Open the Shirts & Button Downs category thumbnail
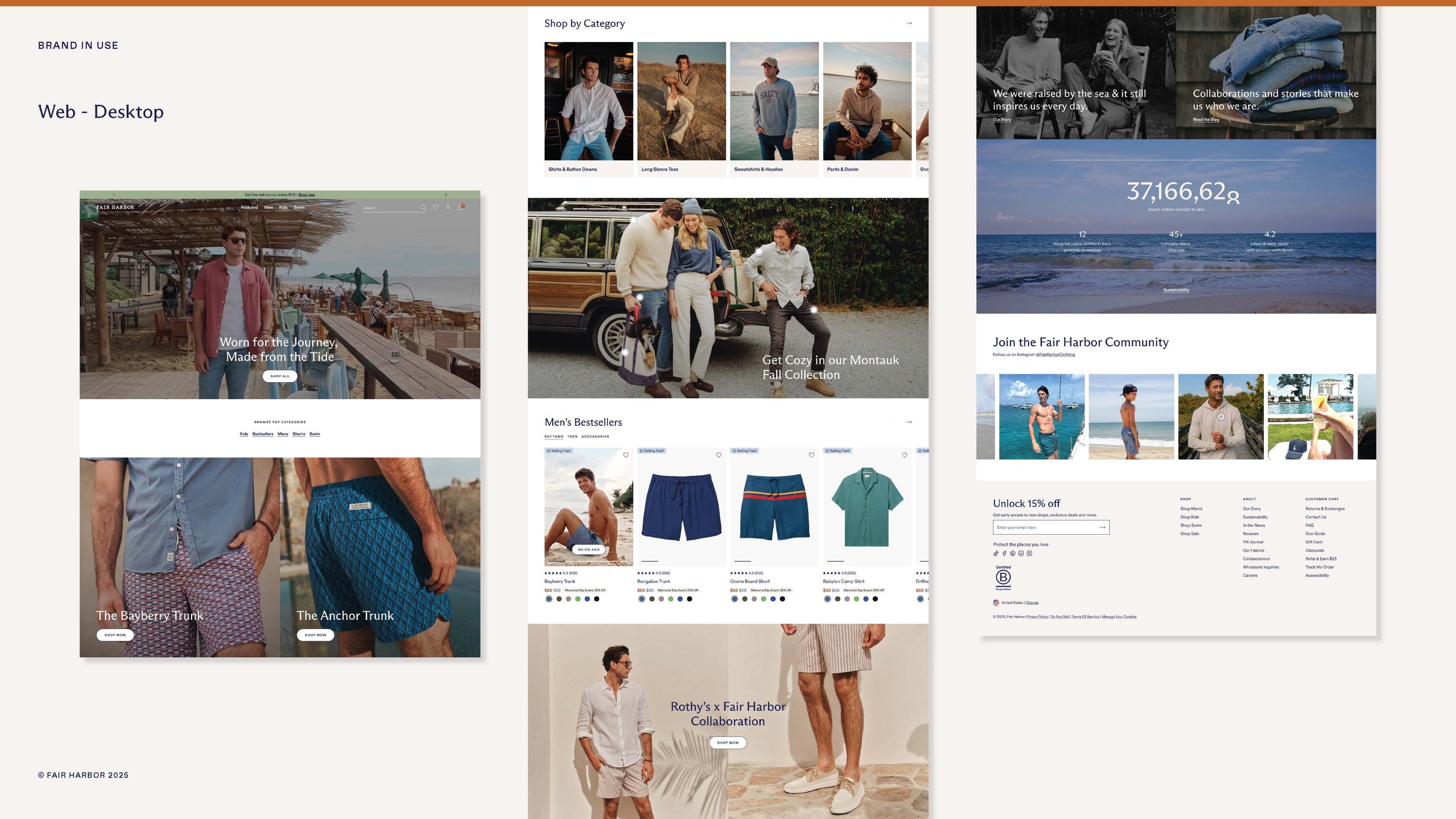Viewport: 1456px width, 819px height. 589,101
